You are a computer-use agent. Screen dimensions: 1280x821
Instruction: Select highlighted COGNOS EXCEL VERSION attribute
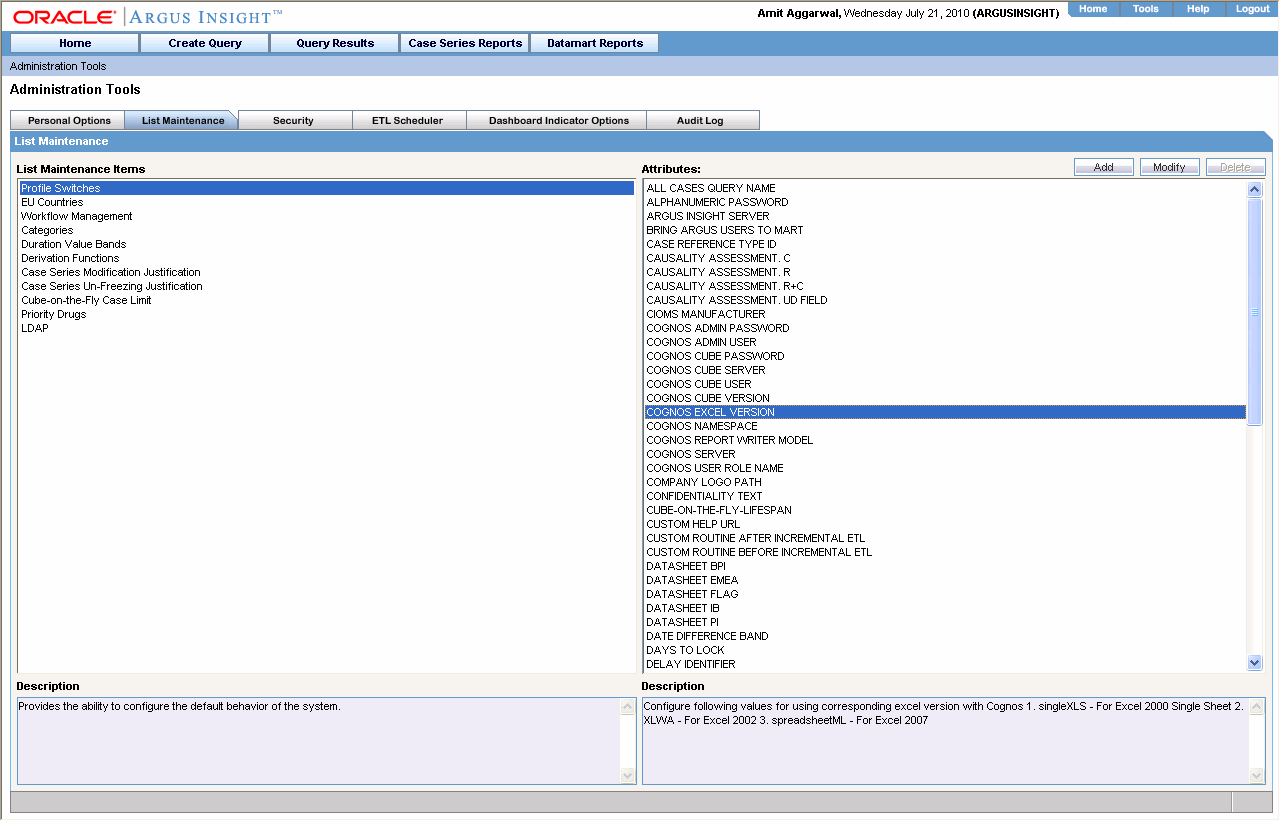click(945, 412)
